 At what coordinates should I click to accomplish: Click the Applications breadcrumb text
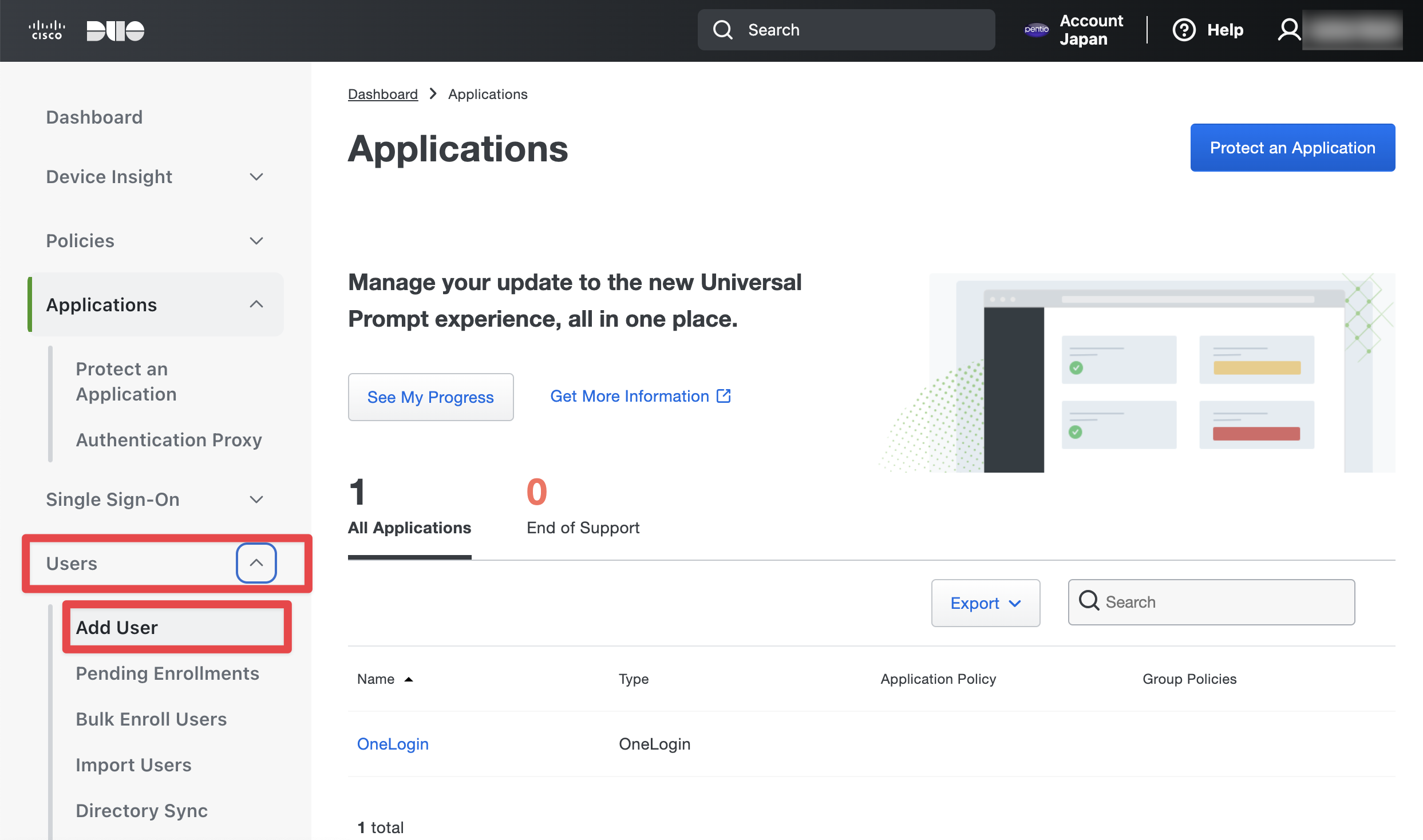pyautogui.click(x=488, y=94)
